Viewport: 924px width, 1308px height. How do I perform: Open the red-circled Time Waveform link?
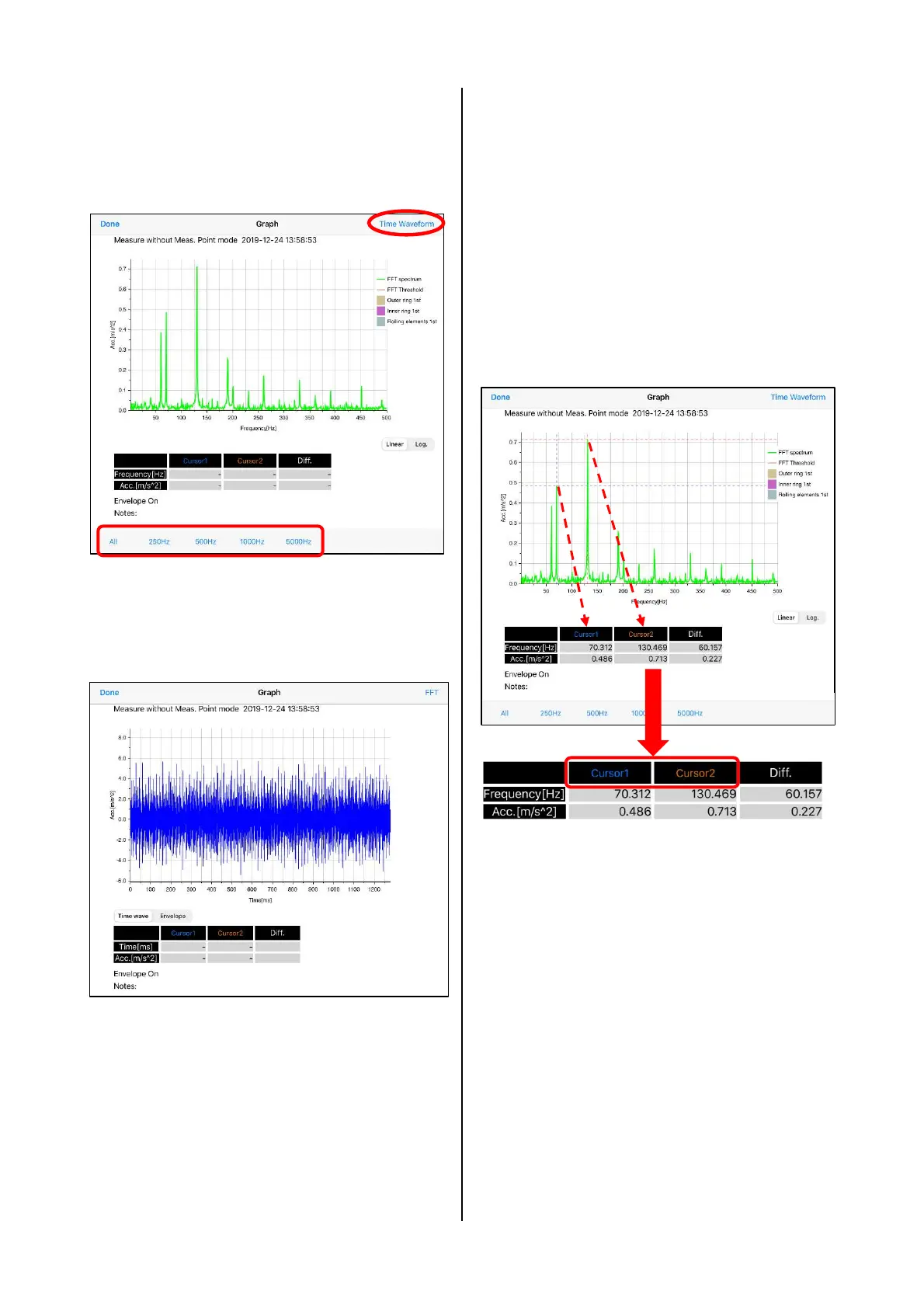tap(406, 224)
